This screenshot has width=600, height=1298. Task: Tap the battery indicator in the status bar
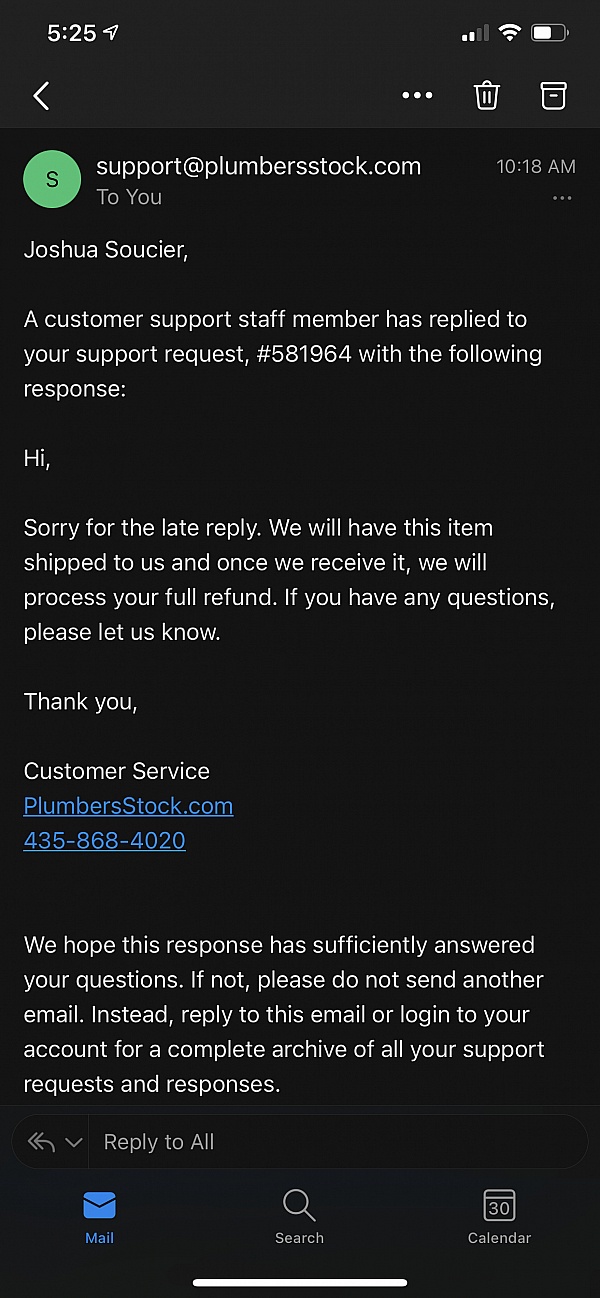coord(549,33)
